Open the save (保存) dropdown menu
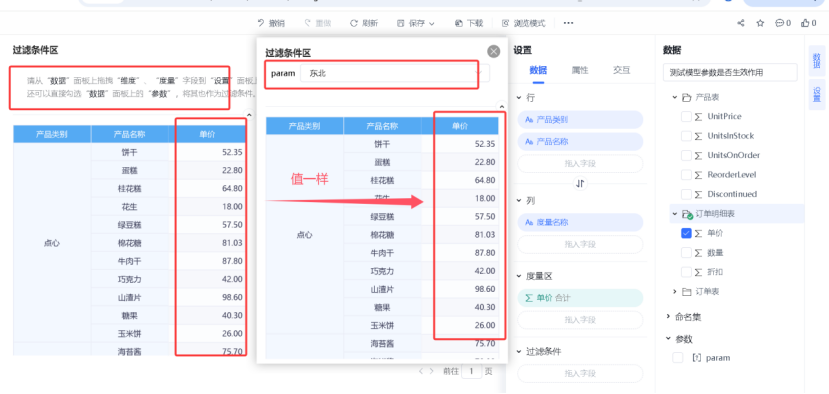Image resolution: width=829 pixels, height=394 pixels. click(416, 23)
